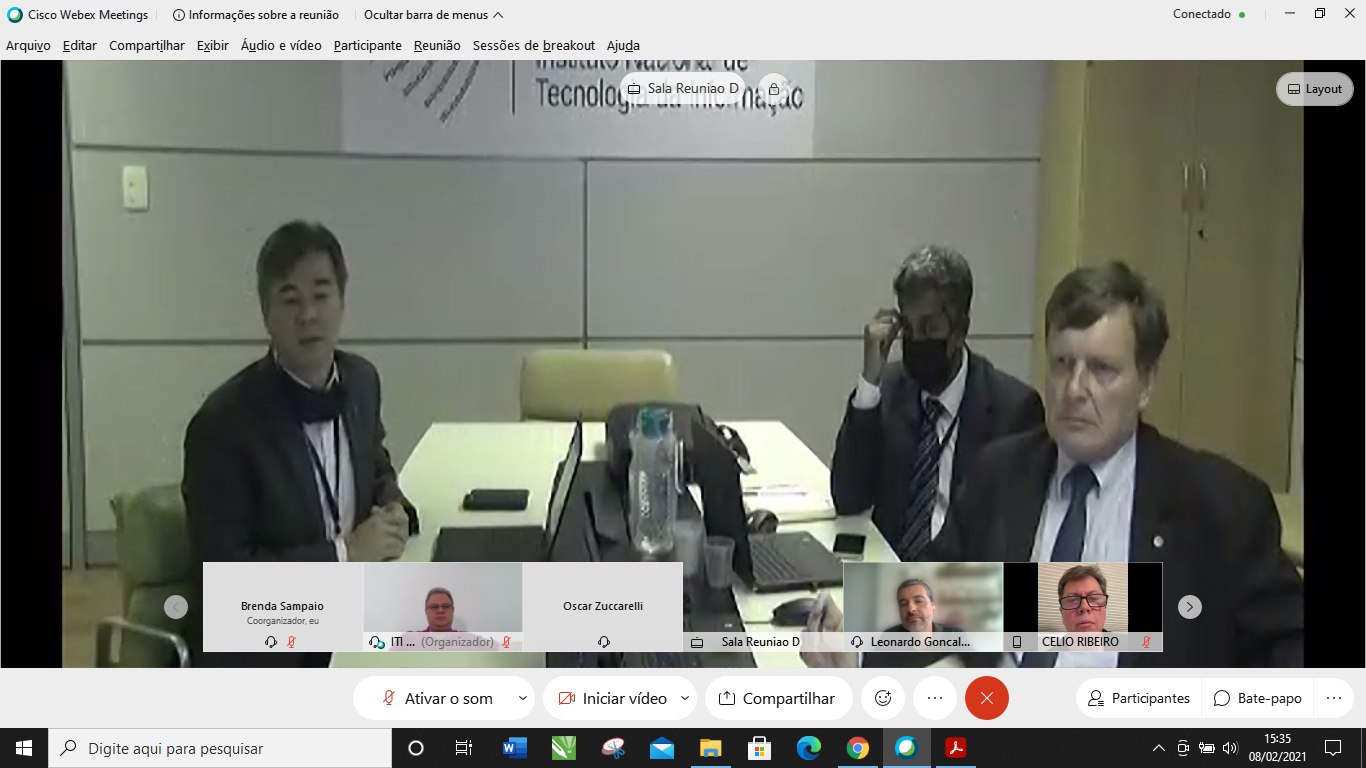Click the Webex icon in the taskbar

click(906, 748)
